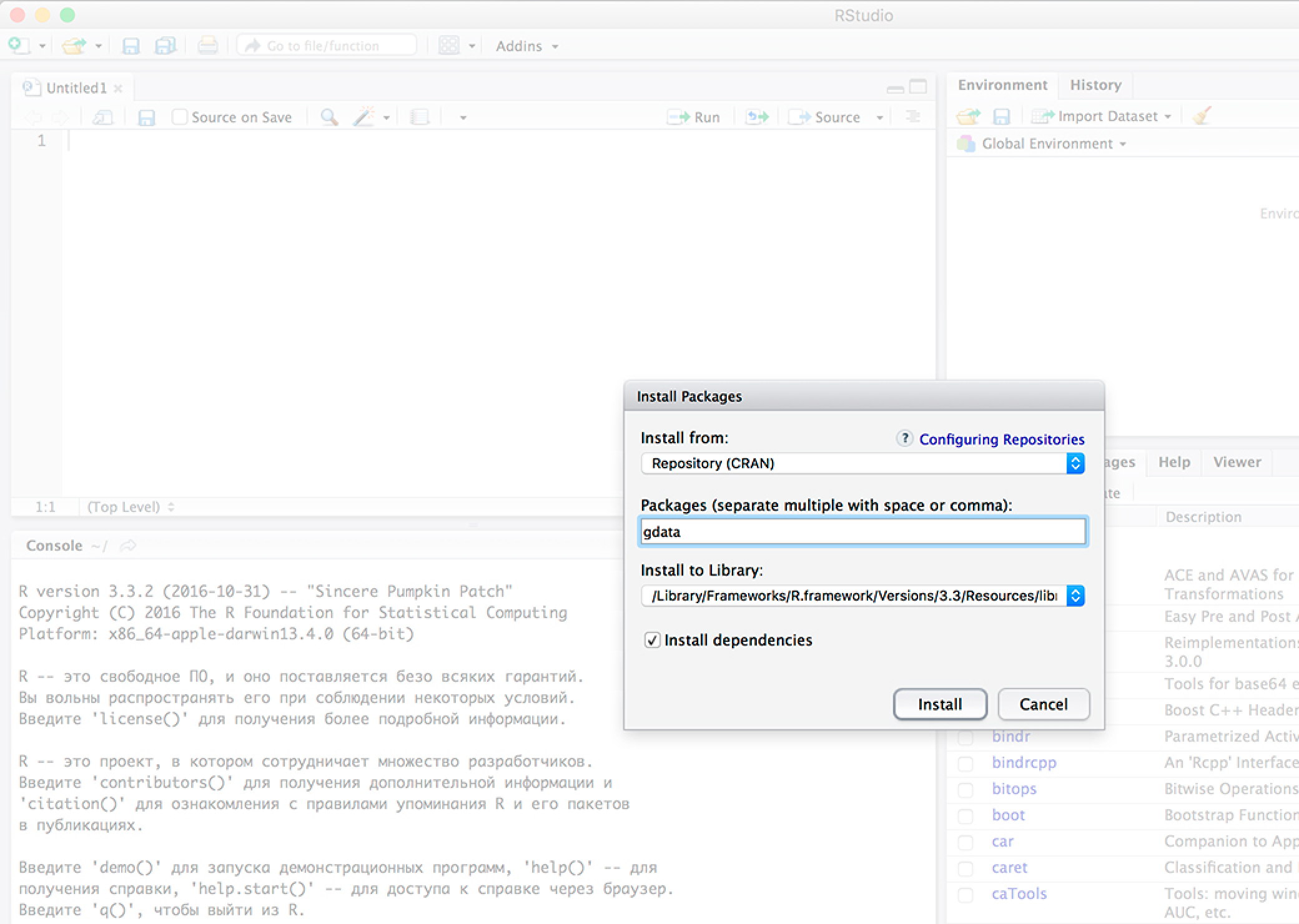Image resolution: width=1299 pixels, height=924 pixels.
Task: Open the panes layout dropdown arrow
Action: pos(472,46)
